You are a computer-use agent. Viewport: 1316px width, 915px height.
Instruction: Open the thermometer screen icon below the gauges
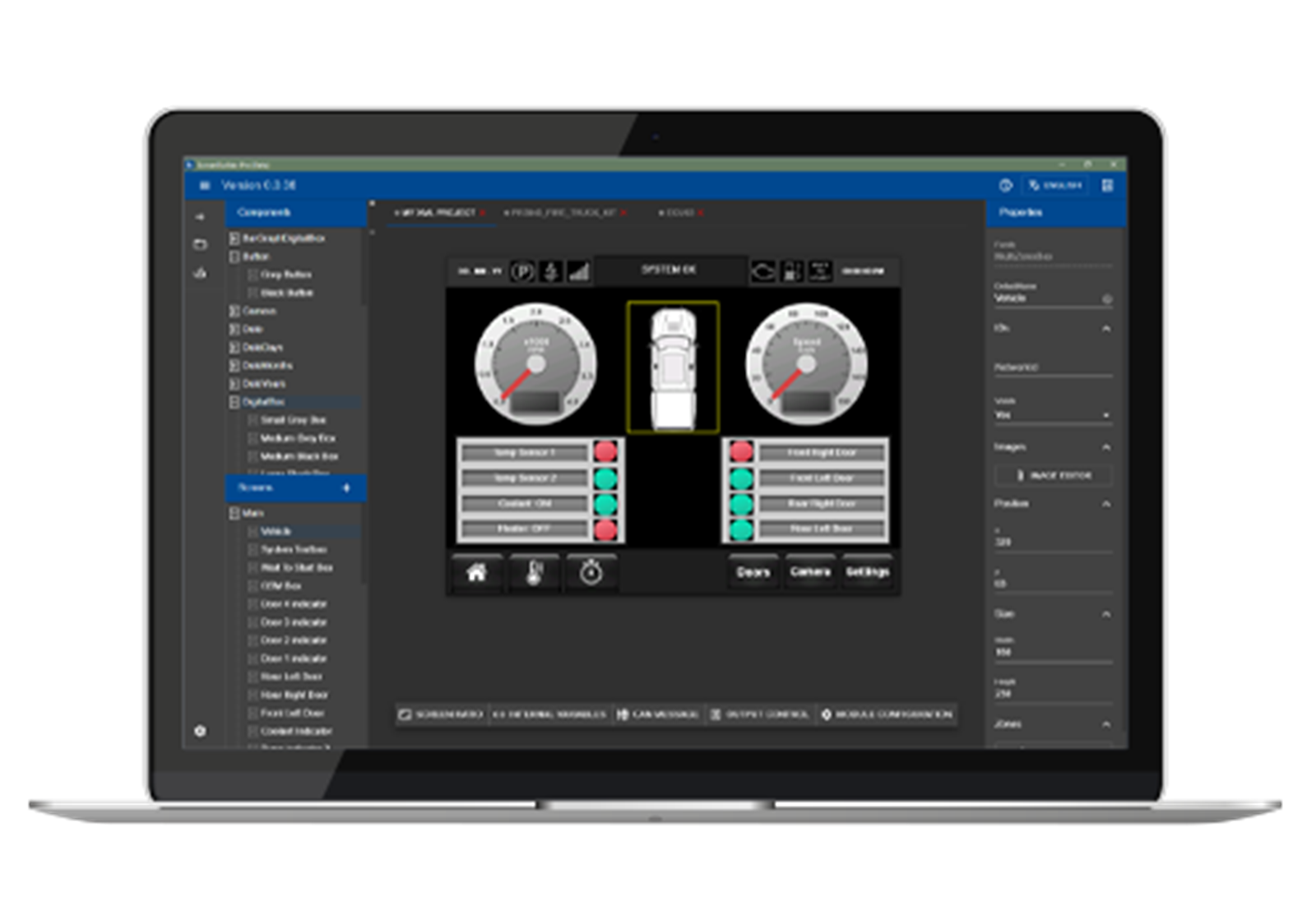[x=535, y=573]
